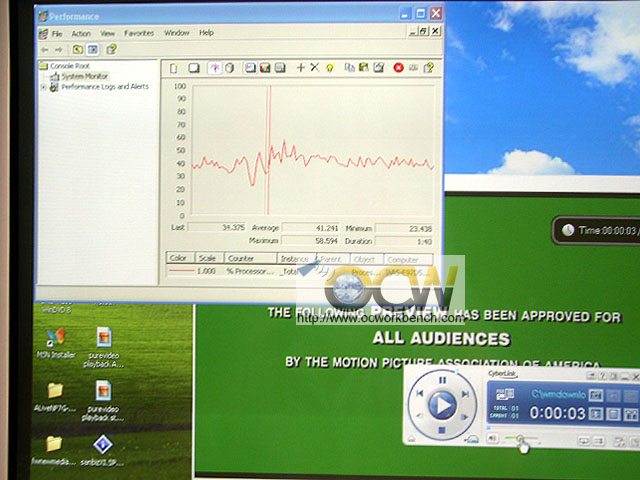The width and height of the screenshot is (640, 480).
Task: Click the Forward arrow in Performance toolbar
Action: [x=59, y=50]
